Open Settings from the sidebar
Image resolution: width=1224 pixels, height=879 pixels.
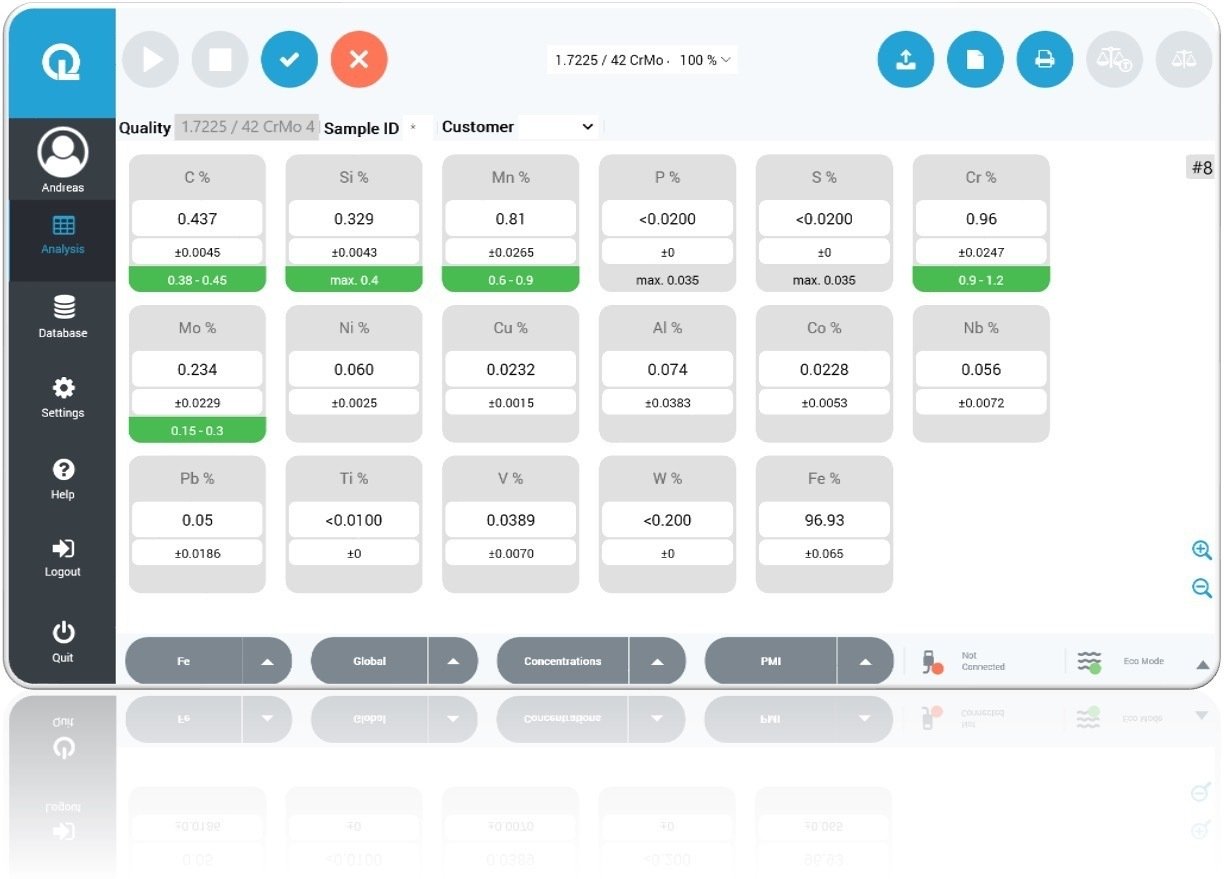point(63,397)
